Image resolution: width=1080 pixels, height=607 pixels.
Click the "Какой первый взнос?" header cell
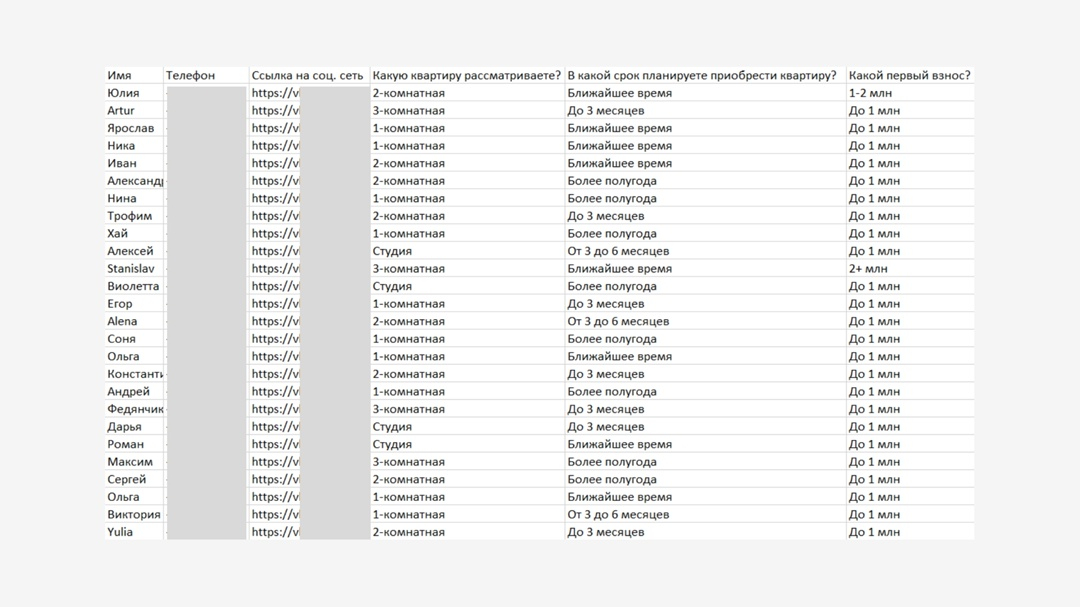point(909,76)
